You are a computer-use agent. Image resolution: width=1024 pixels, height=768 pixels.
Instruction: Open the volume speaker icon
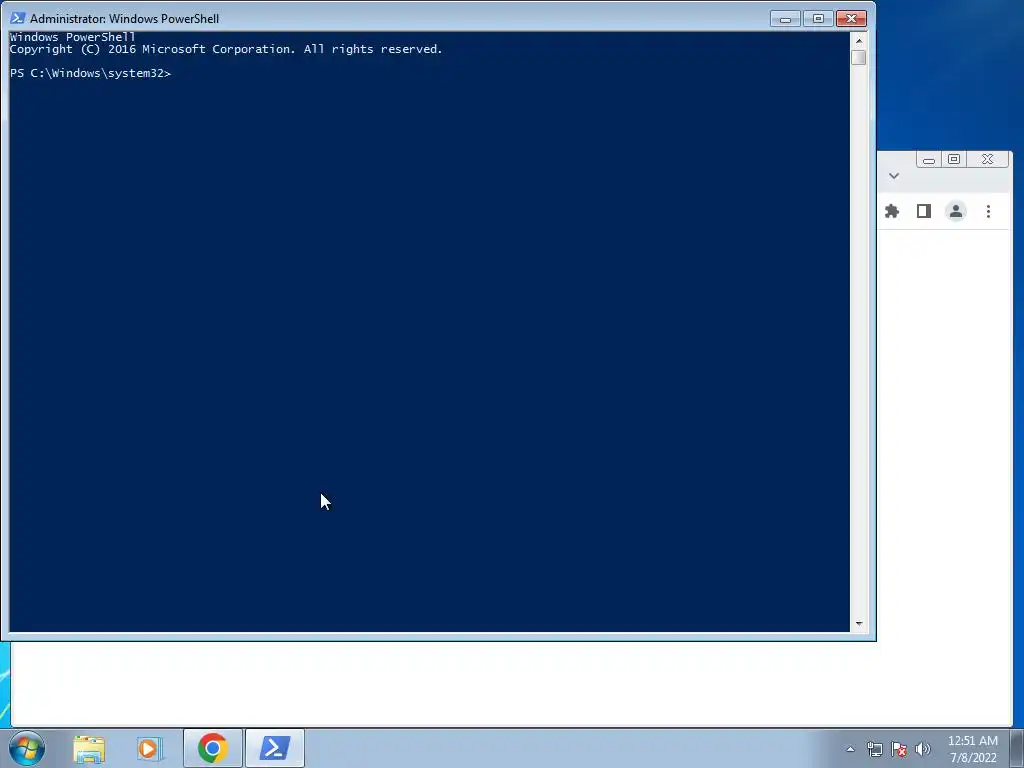[923, 749]
